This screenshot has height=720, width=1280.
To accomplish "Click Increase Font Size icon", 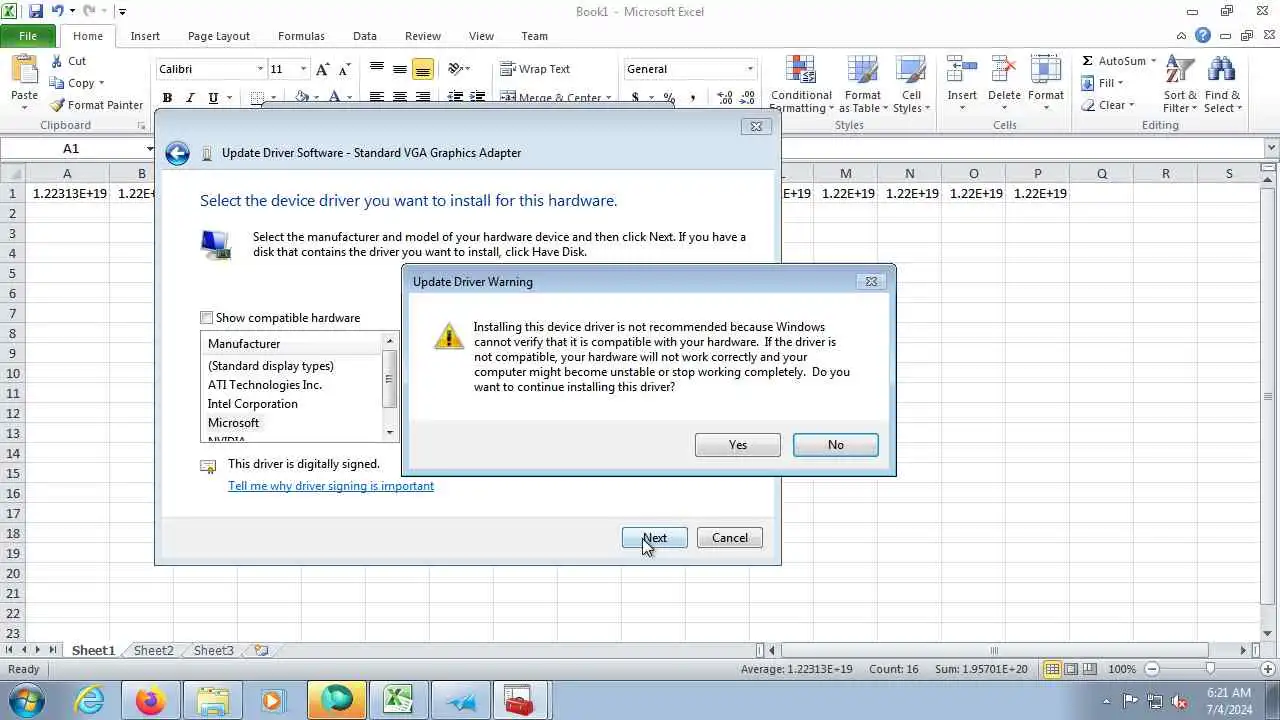I will [x=322, y=69].
